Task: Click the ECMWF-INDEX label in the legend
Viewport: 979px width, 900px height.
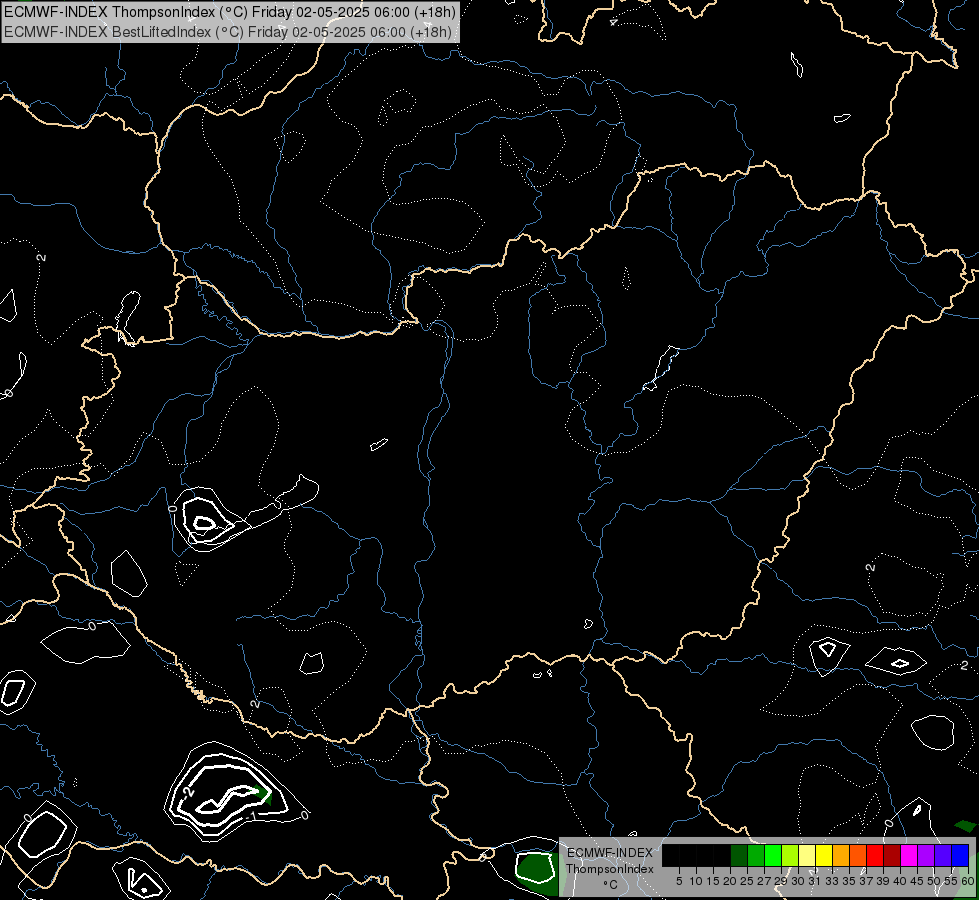Action: [x=610, y=853]
